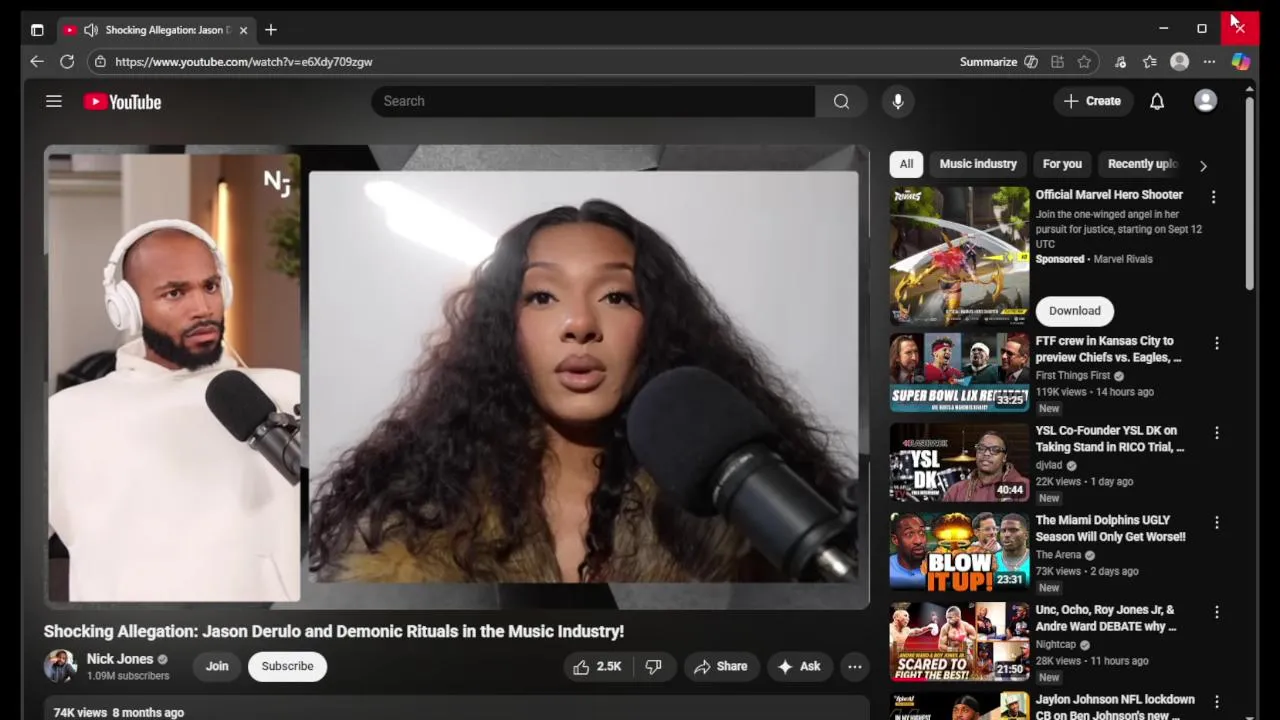Go to YouTube home via logo
This screenshot has height=720, width=1280.
(x=122, y=101)
